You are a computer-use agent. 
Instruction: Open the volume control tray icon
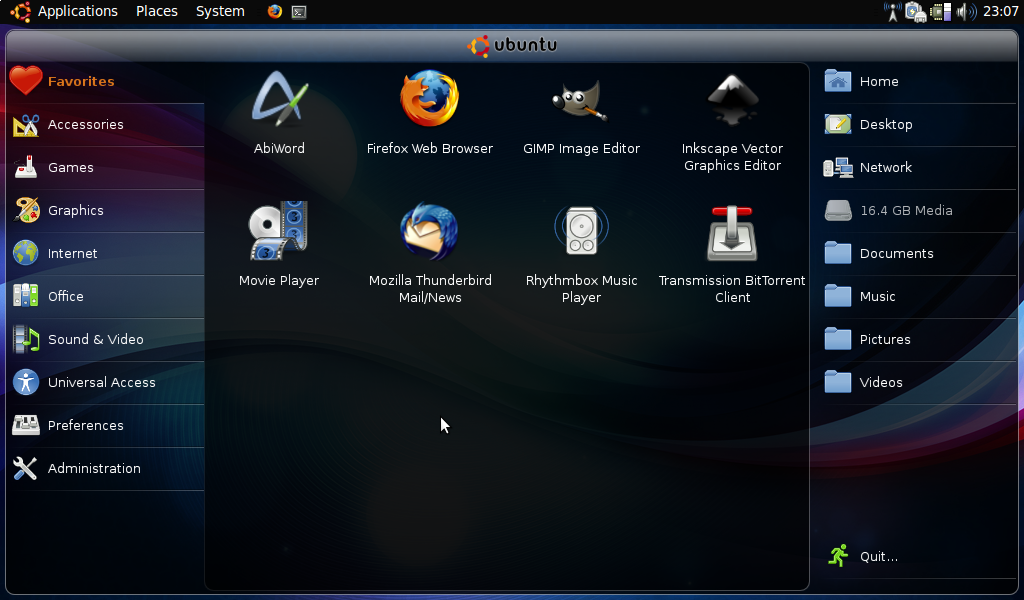[x=966, y=12]
